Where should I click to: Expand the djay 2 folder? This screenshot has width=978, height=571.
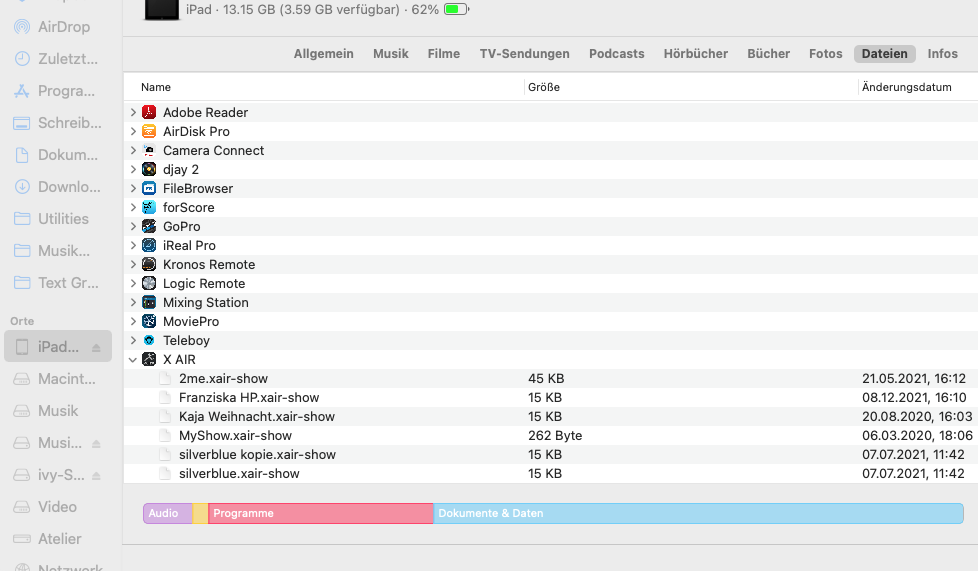(133, 169)
